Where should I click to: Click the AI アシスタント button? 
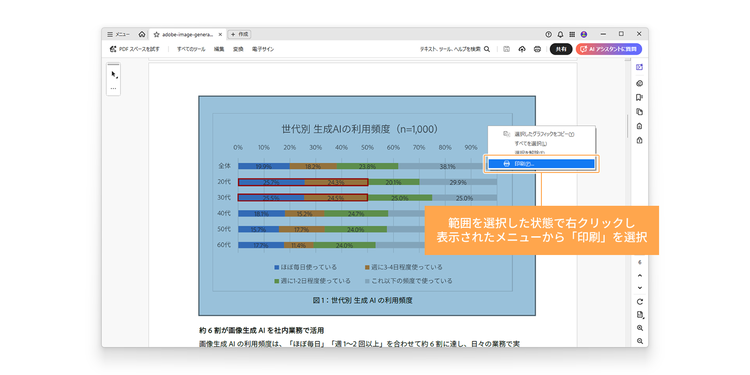pyautogui.click(x=609, y=49)
